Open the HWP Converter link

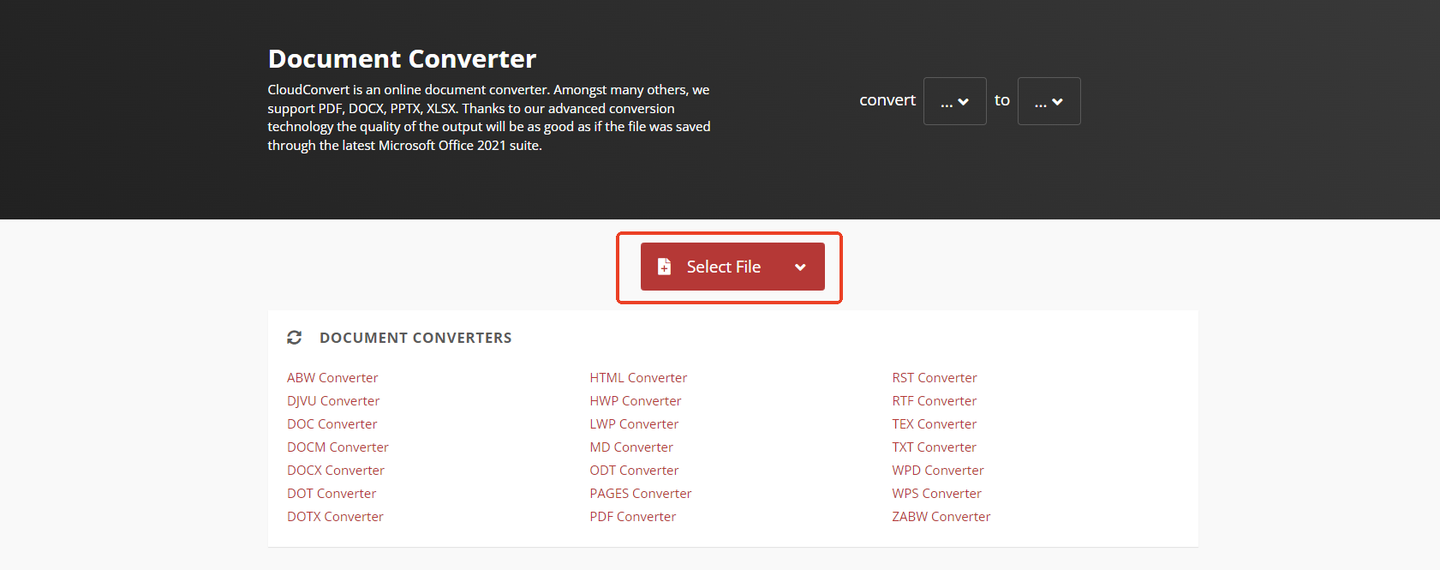pos(636,401)
